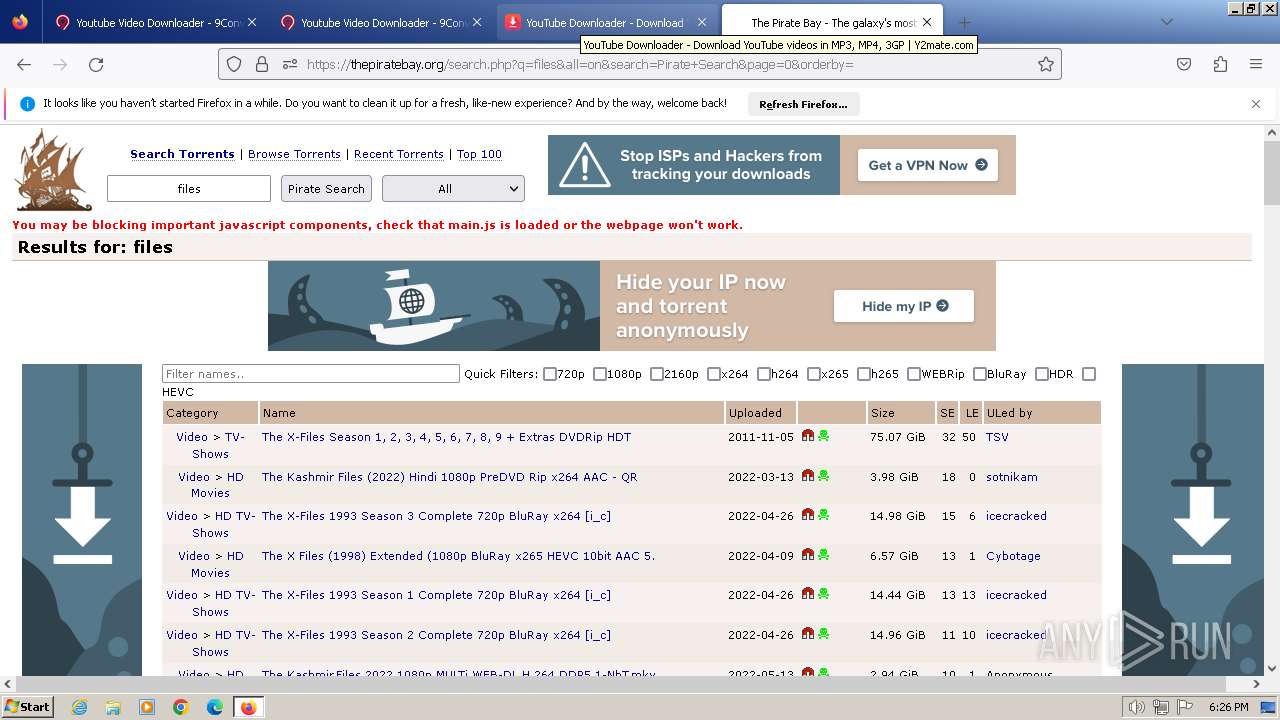Click green skull icon for X-Files Season 3 row

[x=823, y=515]
